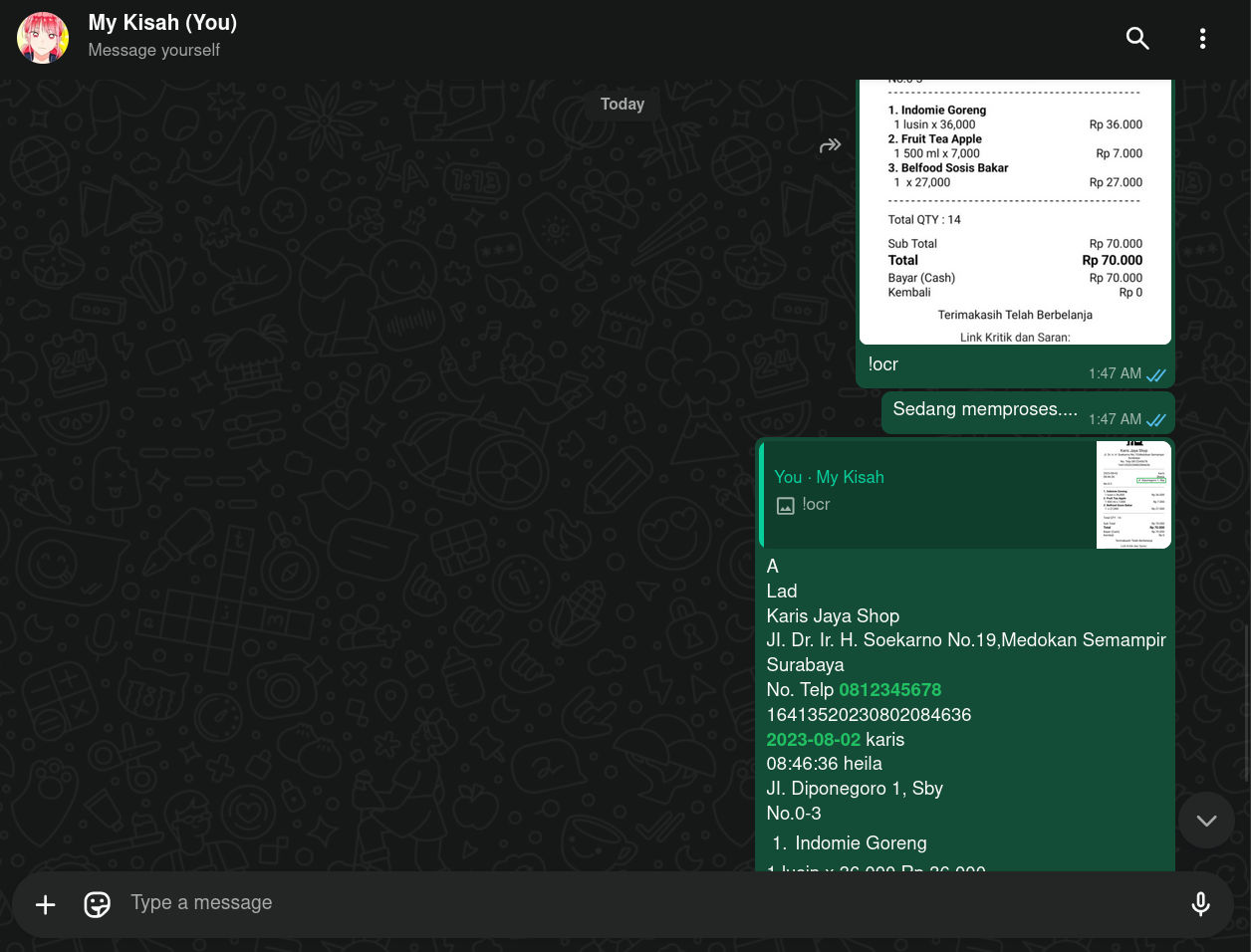
Task: Click the My Kisah profile avatar
Action: coord(43,39)
